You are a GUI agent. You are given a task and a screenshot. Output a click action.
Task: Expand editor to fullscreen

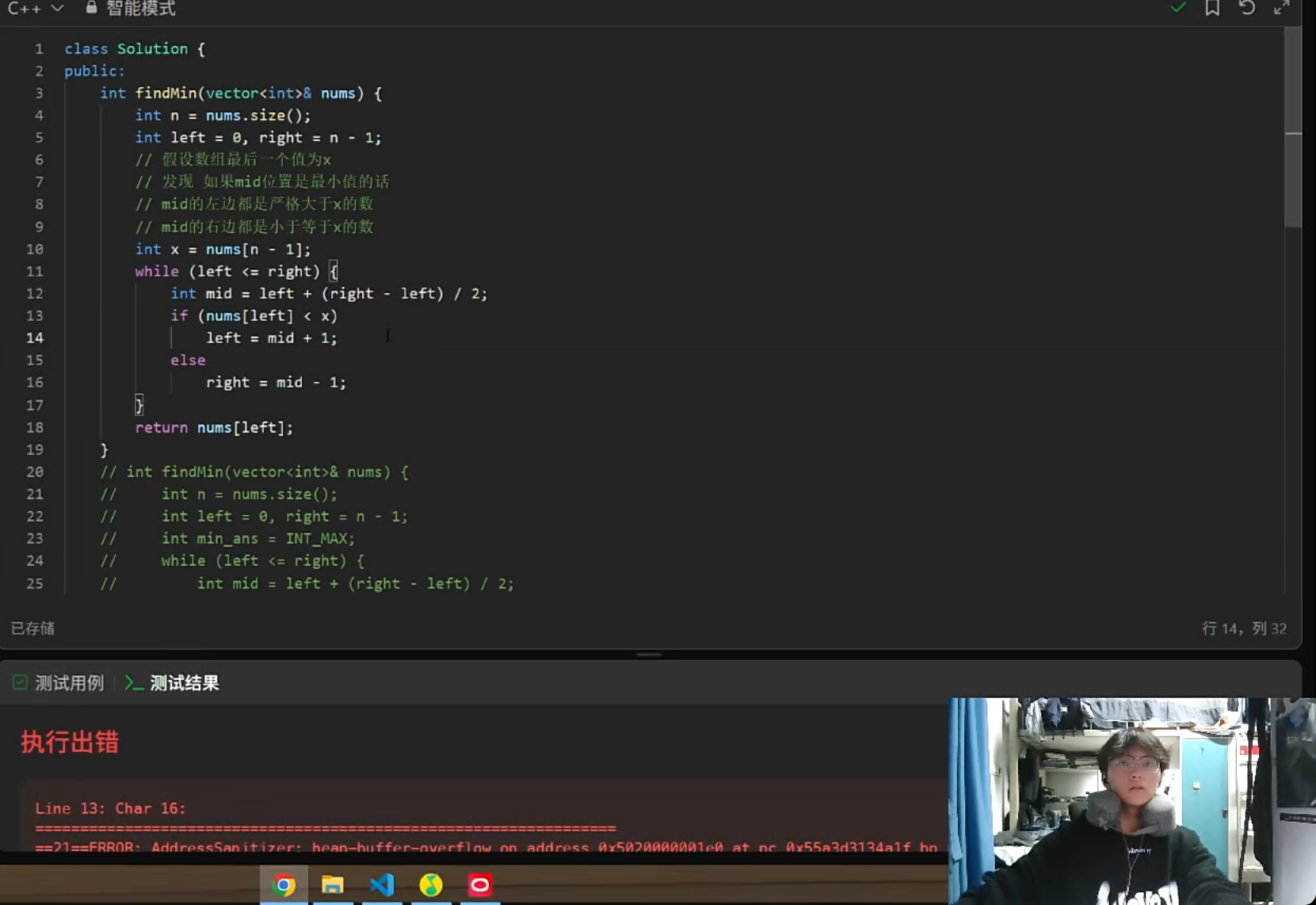tap(1281, 8)
